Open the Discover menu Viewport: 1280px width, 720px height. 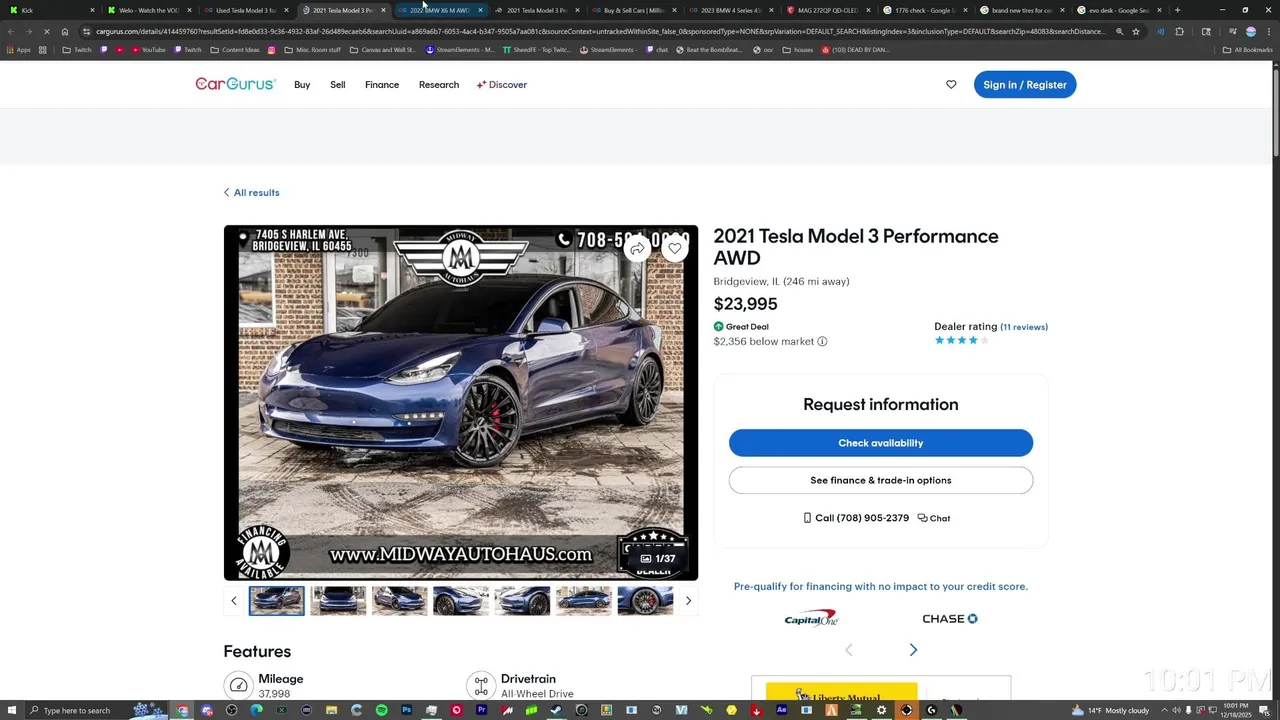pyautogui.click(x=502, y=85)
